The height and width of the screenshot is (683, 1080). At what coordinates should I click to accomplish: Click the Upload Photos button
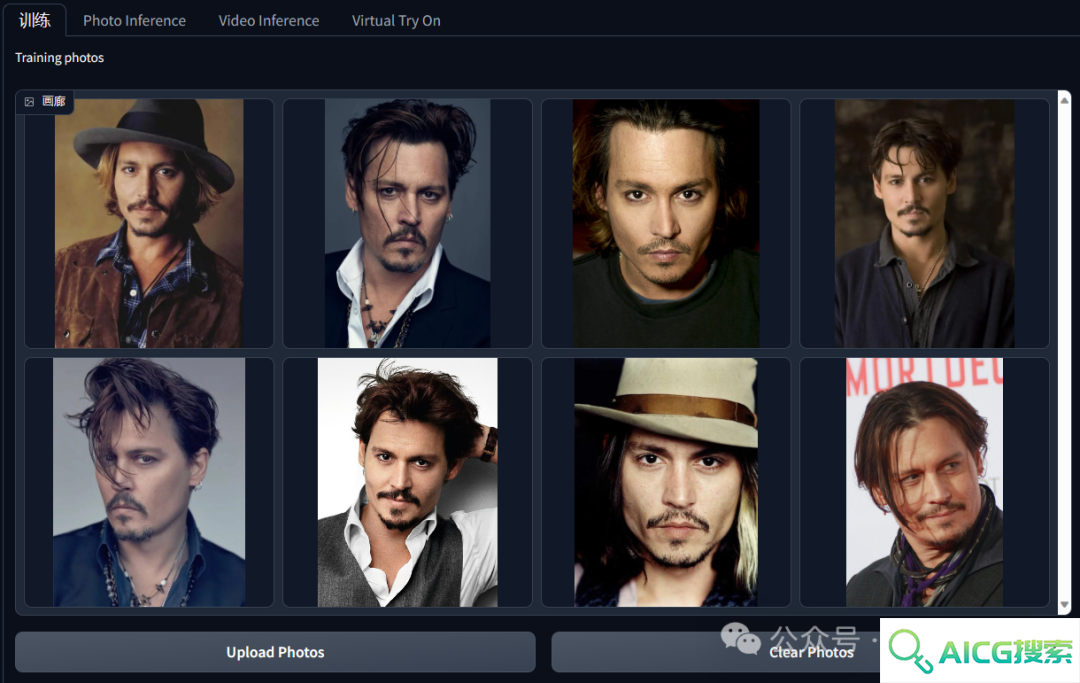[275, 652]
